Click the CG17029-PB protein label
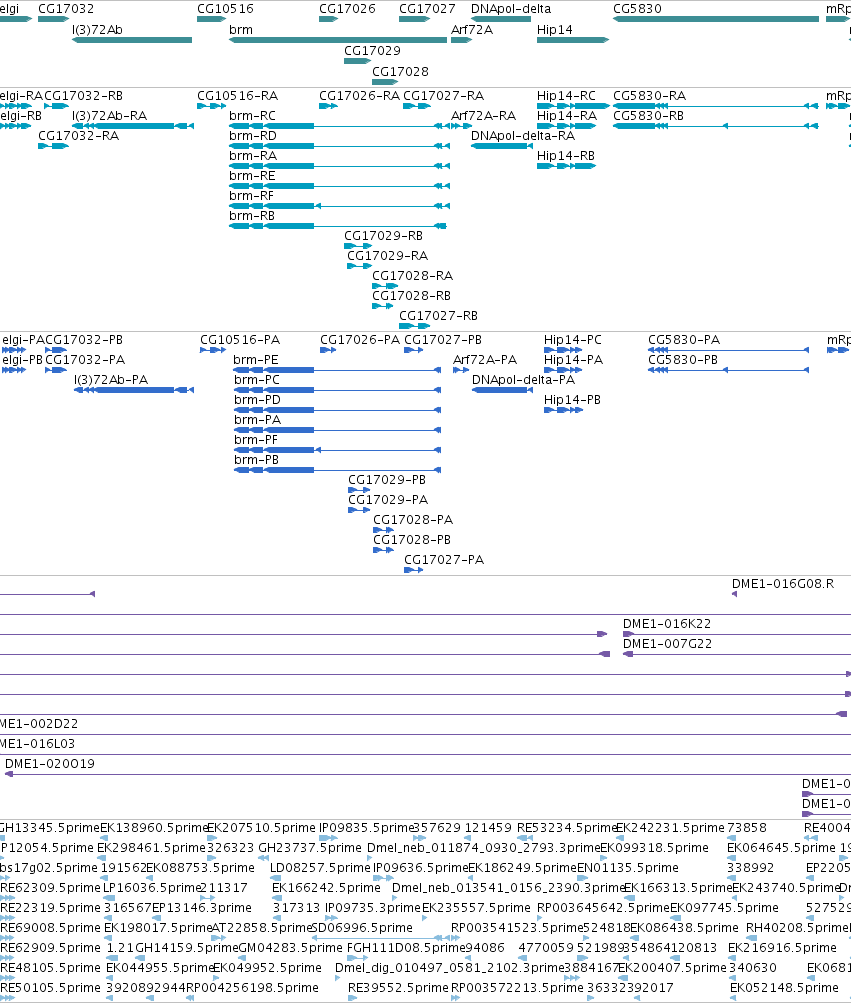The width and height of the screenshot is (851, 1003). [387, 480]
